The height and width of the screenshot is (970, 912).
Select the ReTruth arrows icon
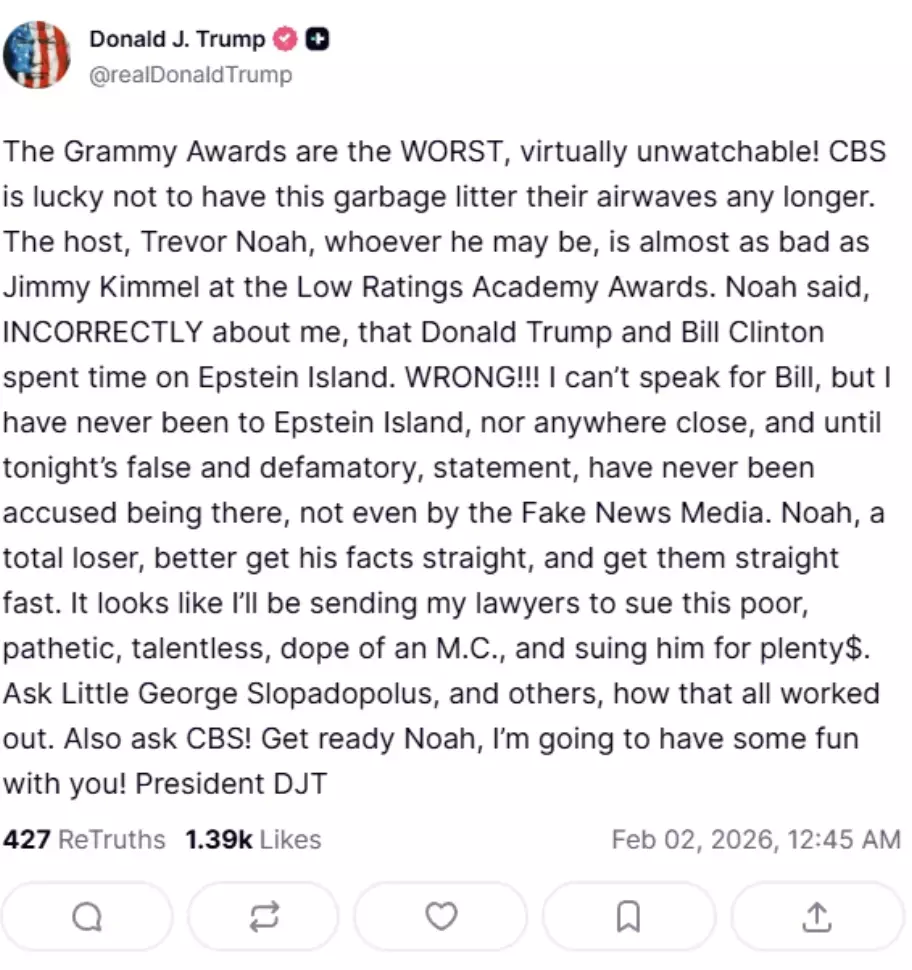262,916
